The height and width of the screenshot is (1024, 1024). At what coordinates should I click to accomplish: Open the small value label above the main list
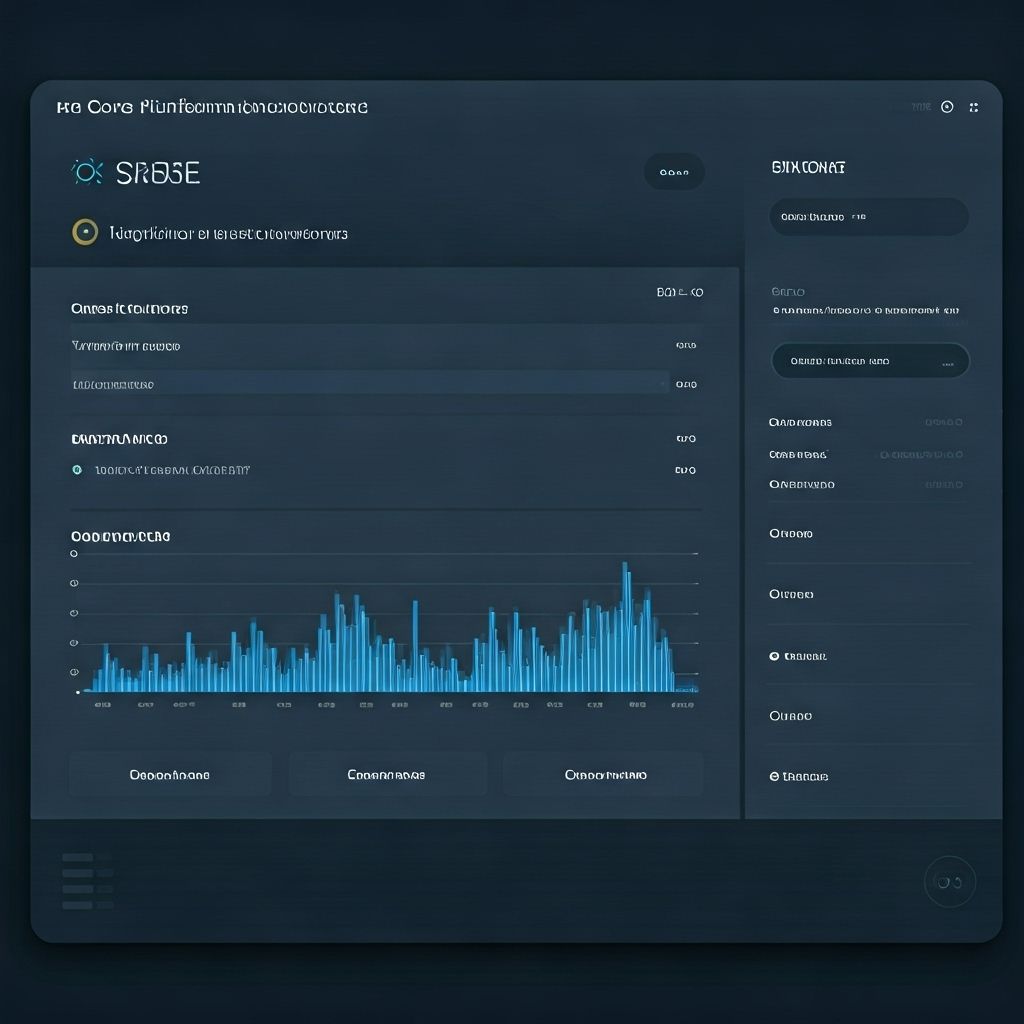tap(679, 293)
